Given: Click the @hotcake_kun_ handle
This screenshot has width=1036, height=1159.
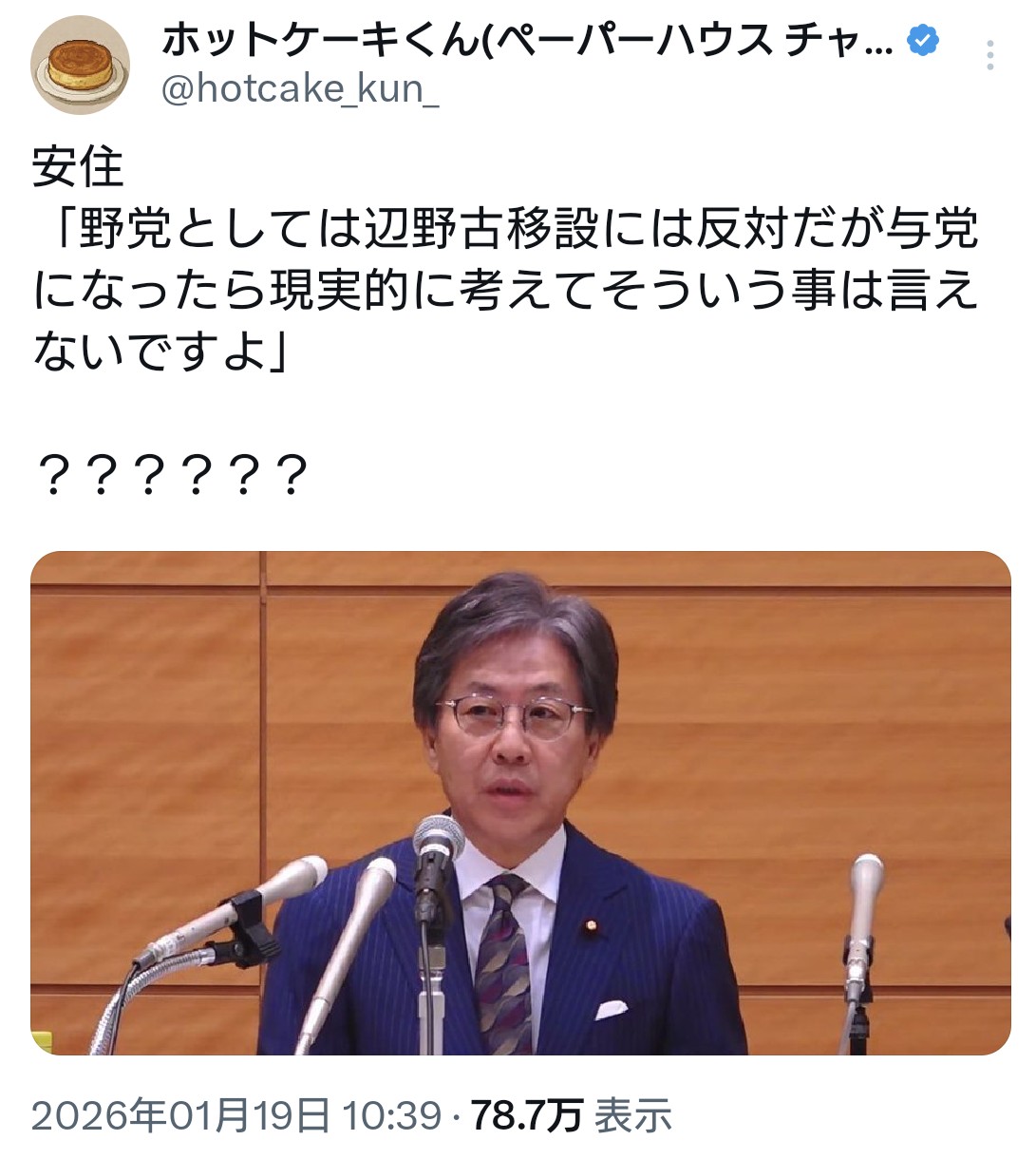Looking at the screenshot, I should (300, 89).
